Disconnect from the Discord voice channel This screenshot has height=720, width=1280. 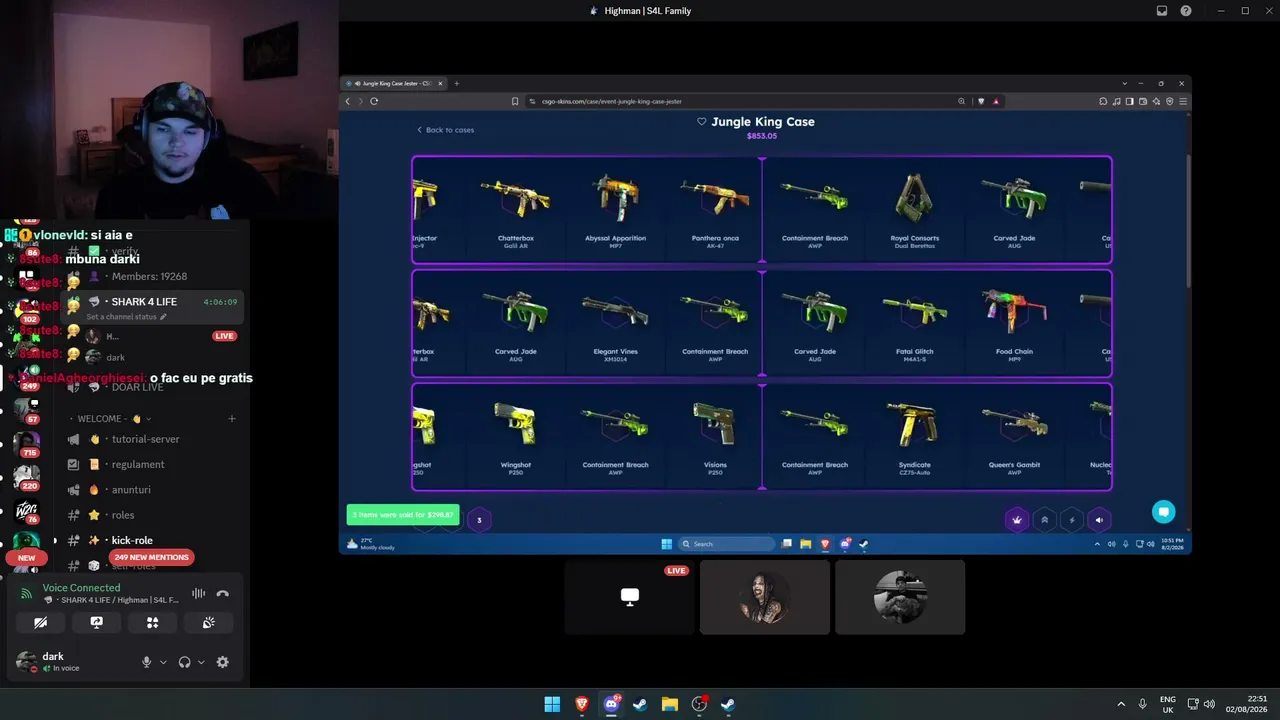[x=222, y=593]
